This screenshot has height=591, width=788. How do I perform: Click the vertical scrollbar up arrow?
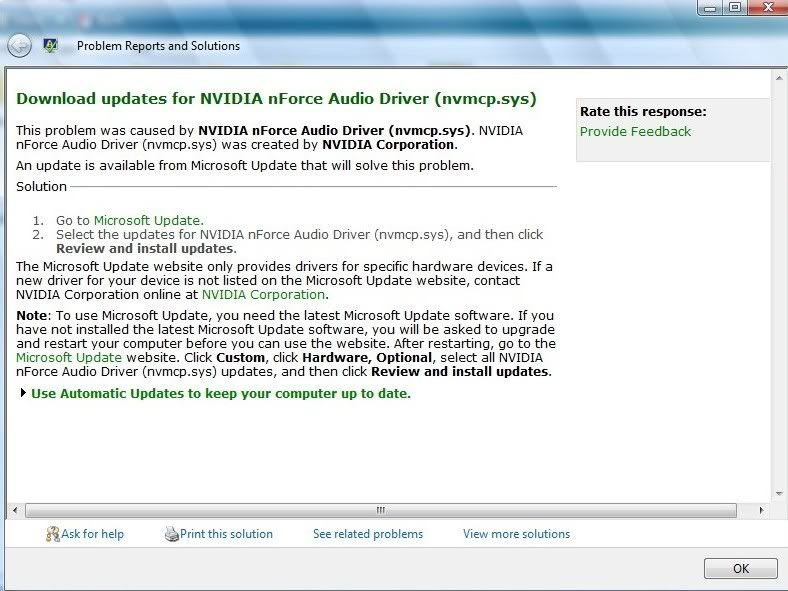pos(779,78)
